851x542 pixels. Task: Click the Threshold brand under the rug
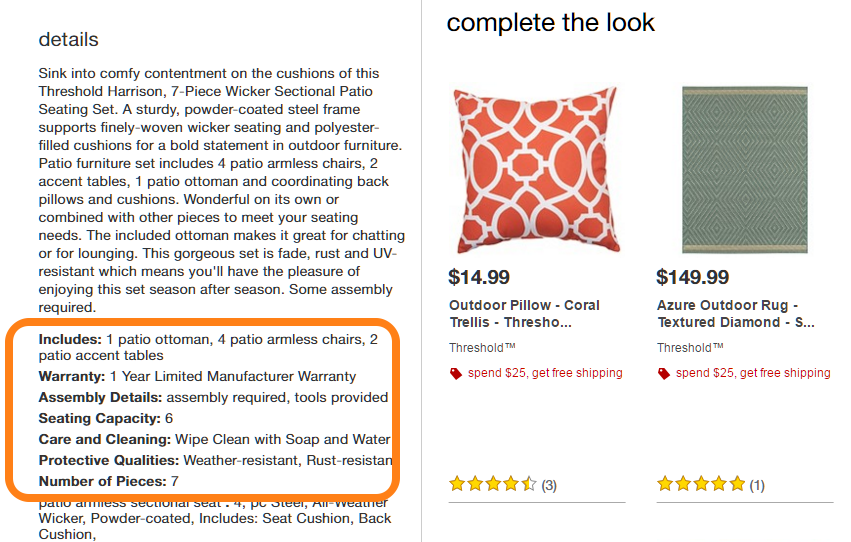[690, 348]
